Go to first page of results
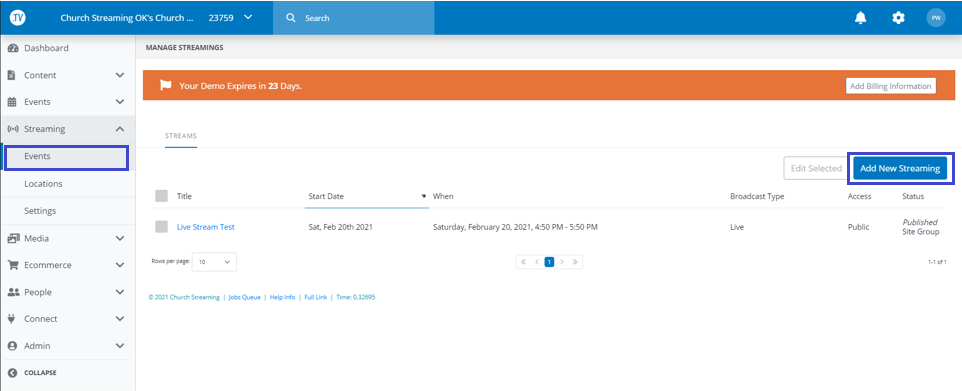The image size is (962, 391). click(x=524, y=261)
